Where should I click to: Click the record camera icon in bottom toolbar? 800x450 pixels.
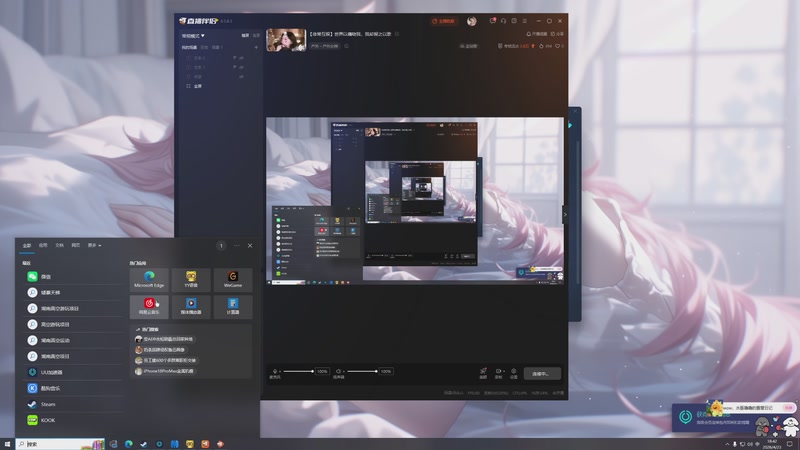pyautogui.click(x=498, y=373)
